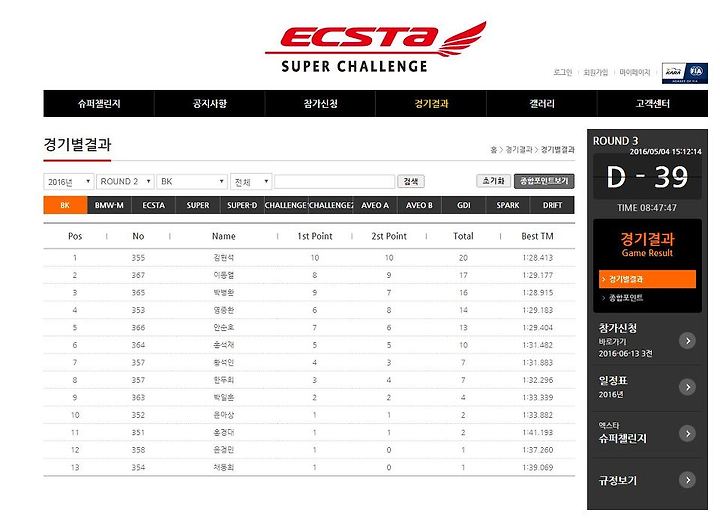Click car number 354 in the table
The image size is (720, 528).
pos(138,467)
